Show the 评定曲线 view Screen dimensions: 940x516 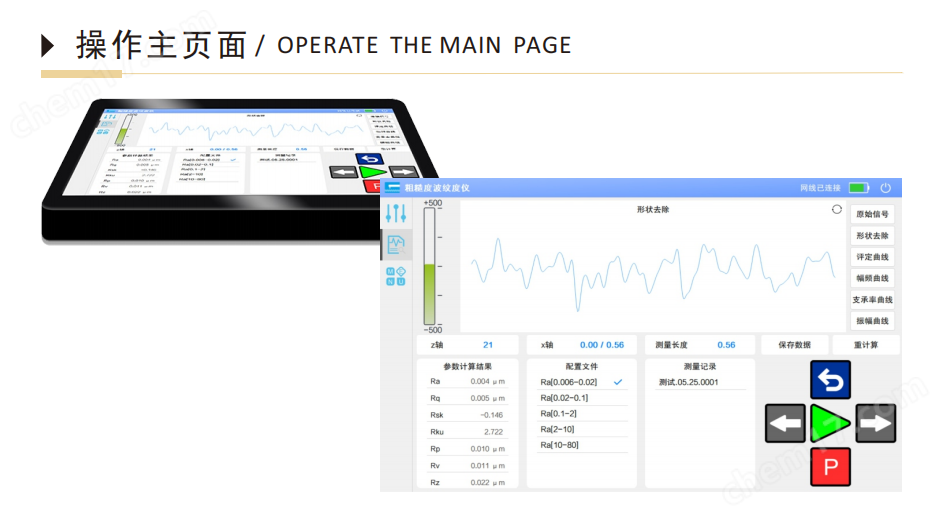[872, 257]
